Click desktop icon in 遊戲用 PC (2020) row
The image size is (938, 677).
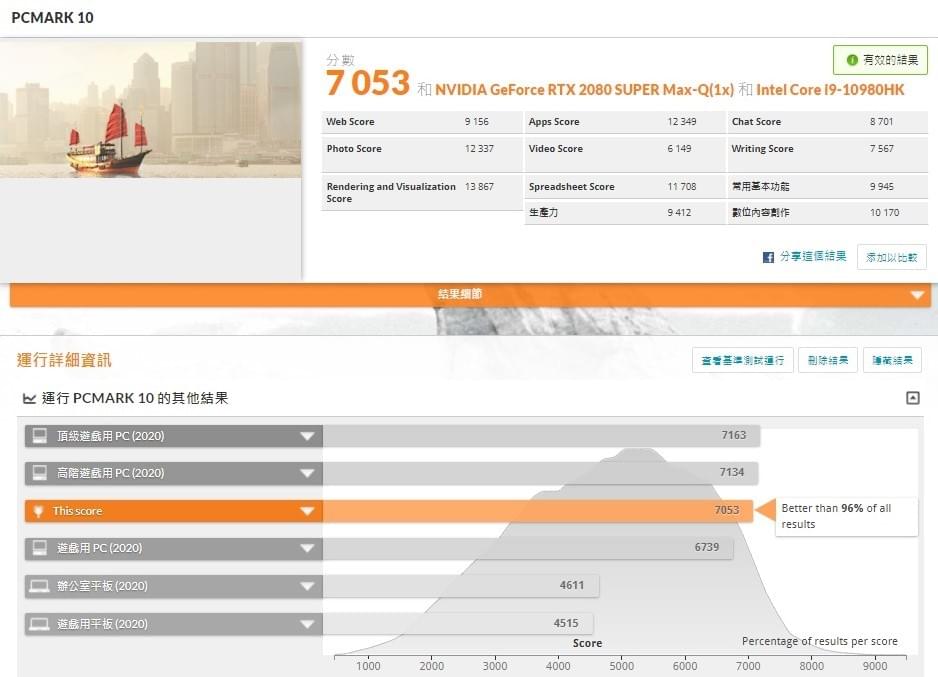click(39, 548)
